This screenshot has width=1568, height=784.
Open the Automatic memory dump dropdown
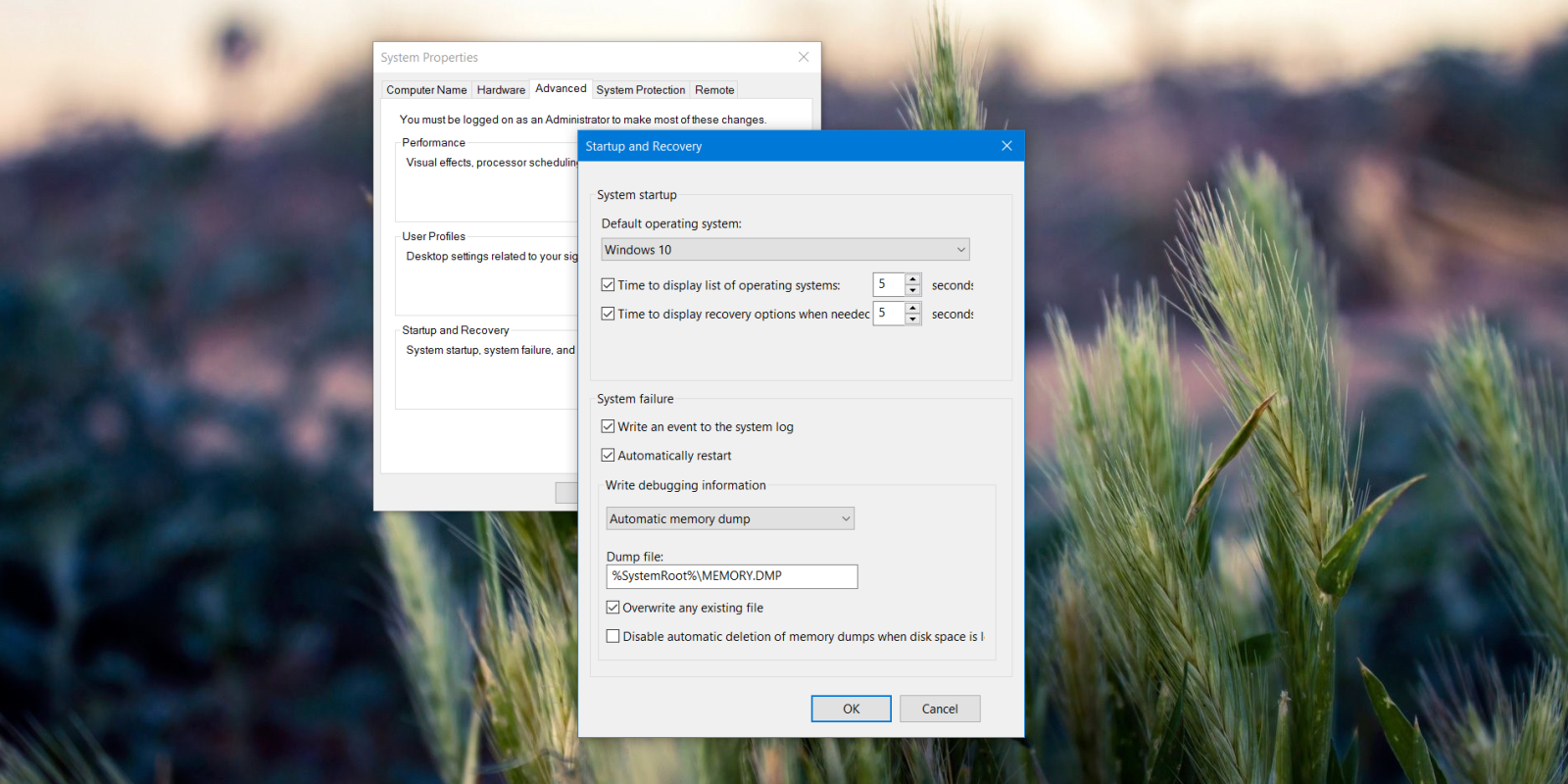pyautogui.click(x=730, y=518)
